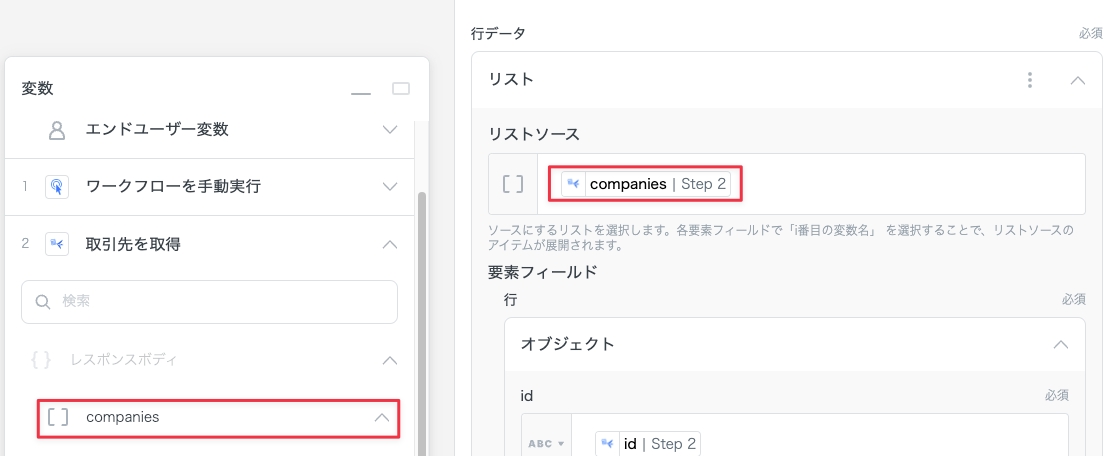Collapse the リスト section
Image resolution: width=1112 pixels, height=456 pixels.
1077,80
